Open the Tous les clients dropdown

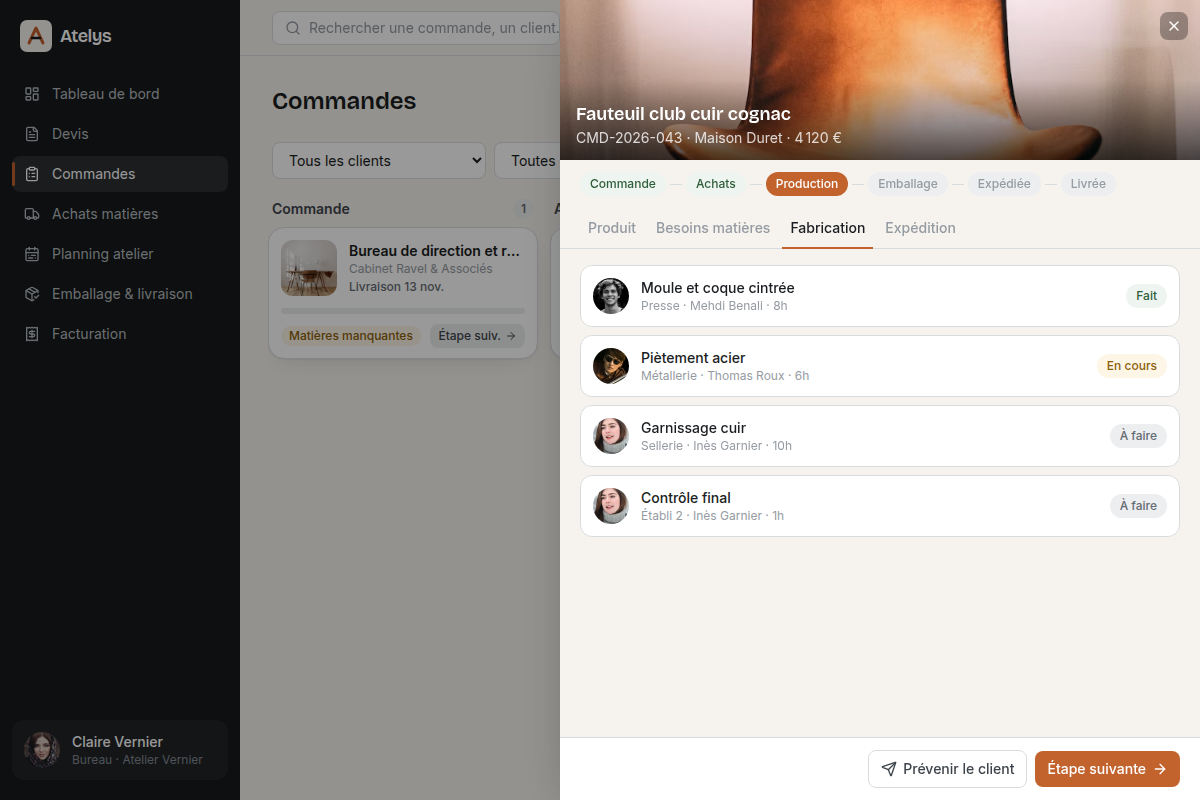click(379, 161)
